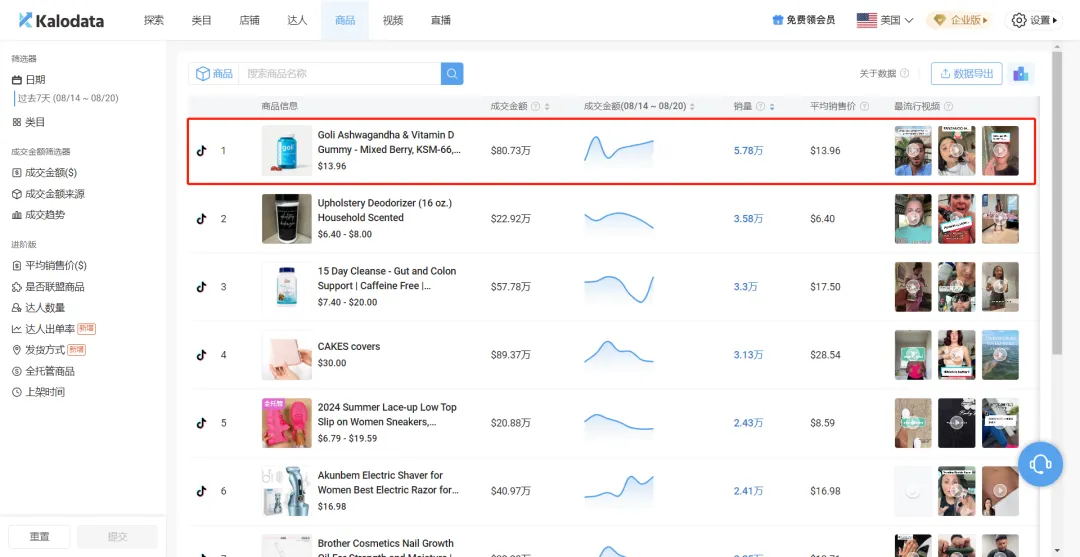The image size is (1080, 557).
Task: Click the 提交 button
Action: coord(118,537)
